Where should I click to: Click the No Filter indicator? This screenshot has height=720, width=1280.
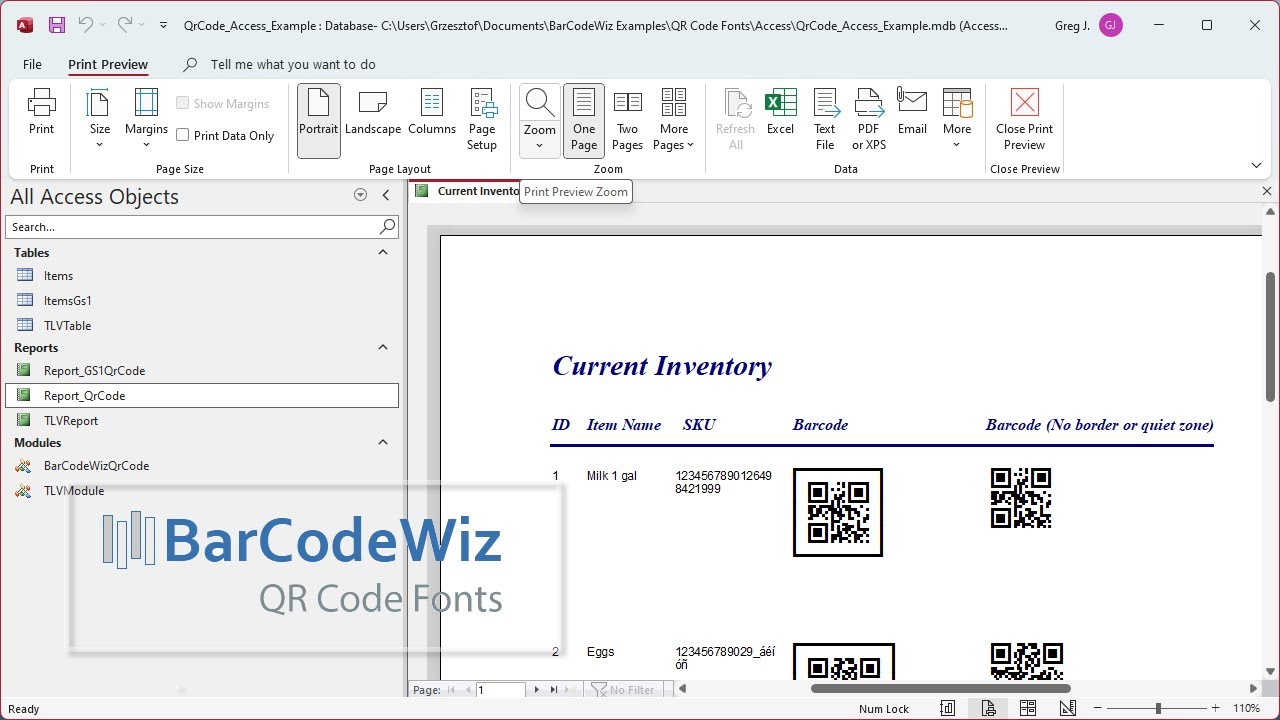pyautogui.click(x=624, y=690)
